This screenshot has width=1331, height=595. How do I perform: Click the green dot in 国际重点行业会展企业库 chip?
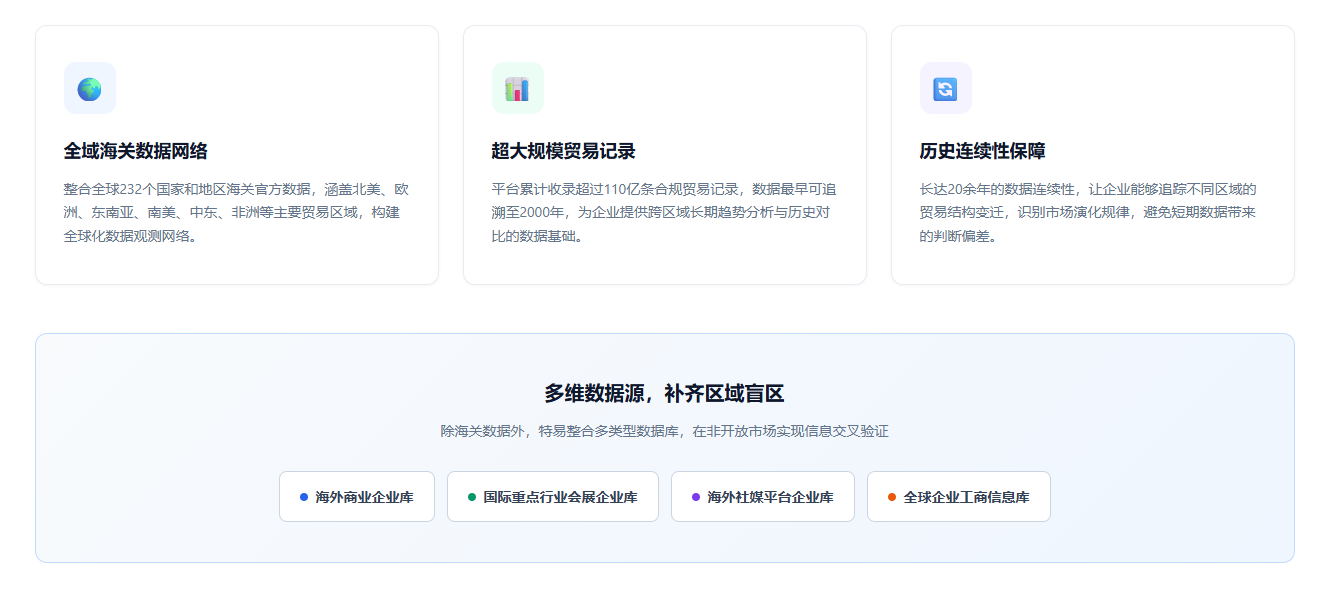[472, 497]
